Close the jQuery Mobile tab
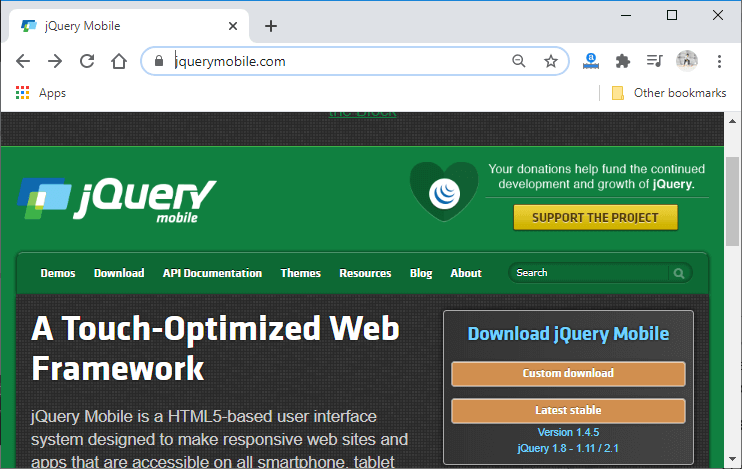 pyautogui.click(x=233, y=26)
